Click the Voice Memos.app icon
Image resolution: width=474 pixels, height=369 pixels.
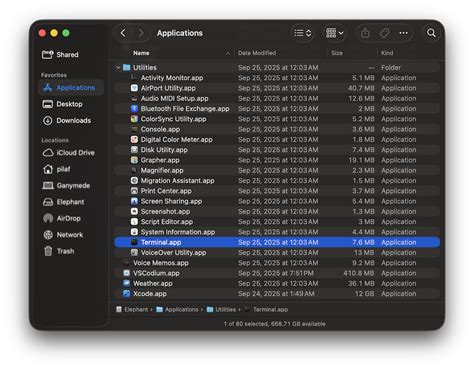click(126, 263)
